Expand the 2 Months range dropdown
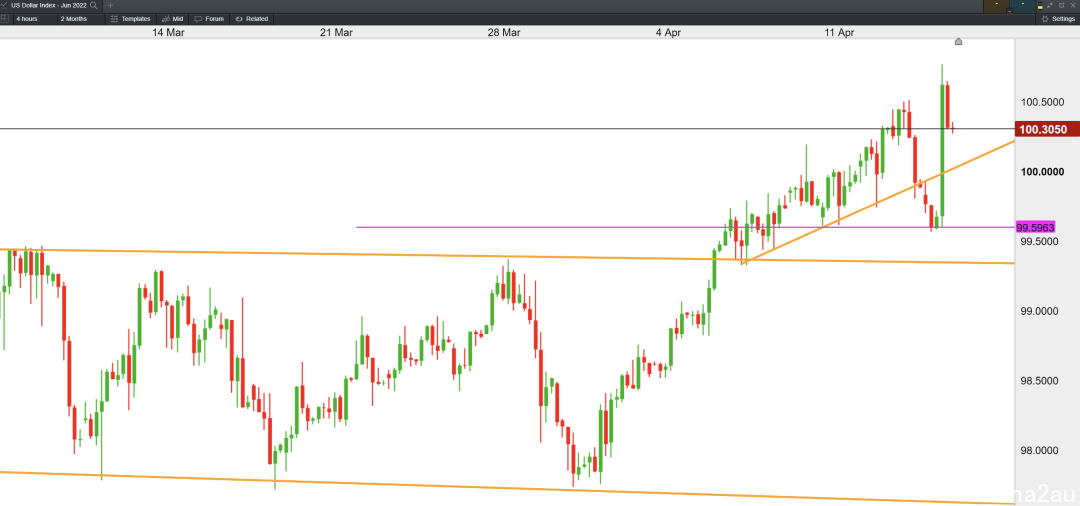 [x=74, y=19]
